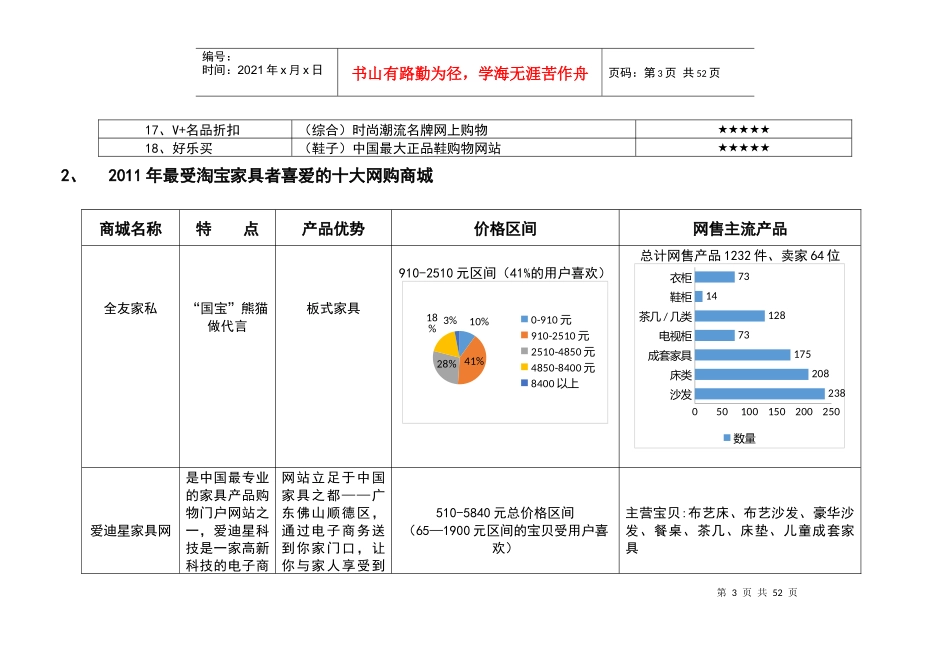Select the 时间：2021年x月x日 header line
950x672 pixels.
(262, 70)
